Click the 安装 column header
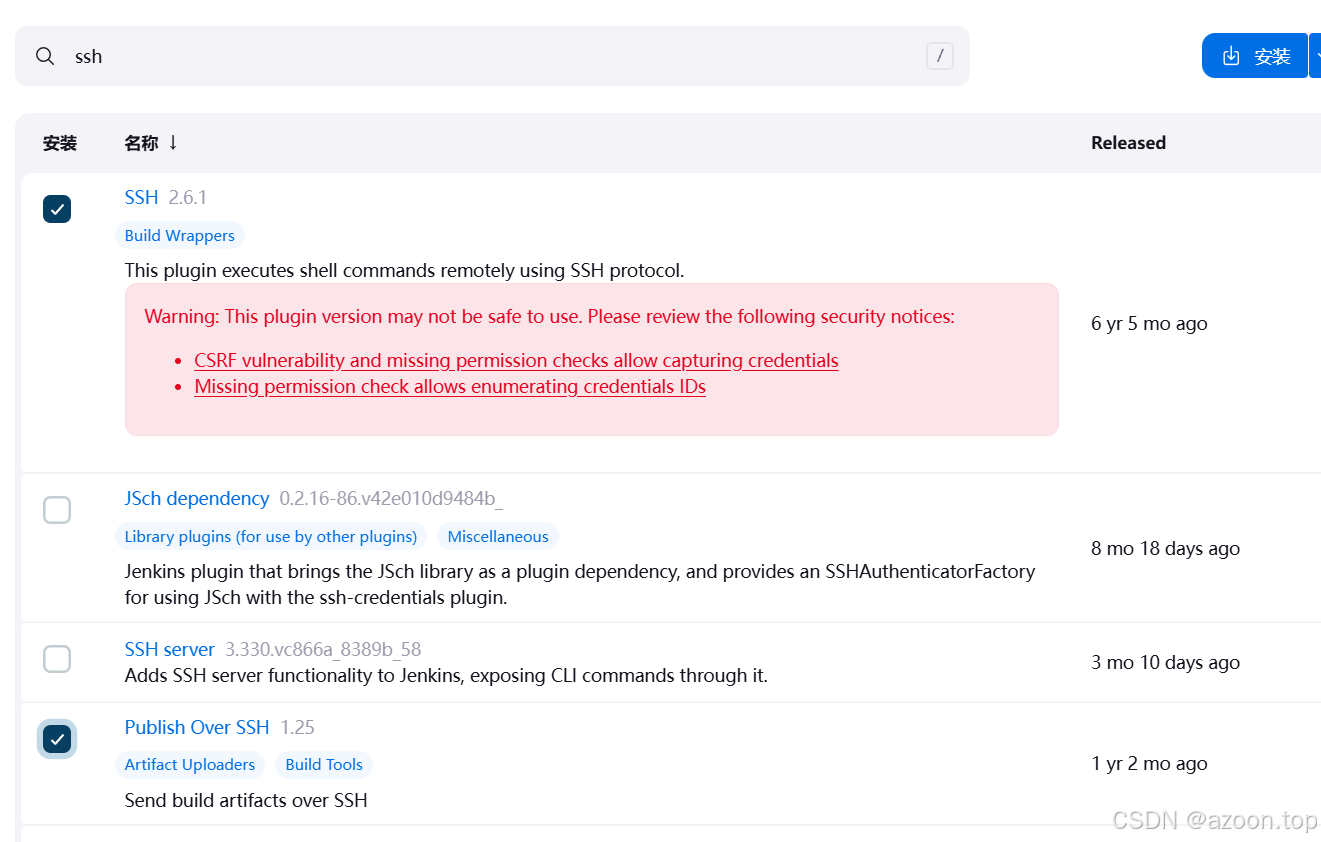This screenshot has height=842, width=1321. coord(60,143)
